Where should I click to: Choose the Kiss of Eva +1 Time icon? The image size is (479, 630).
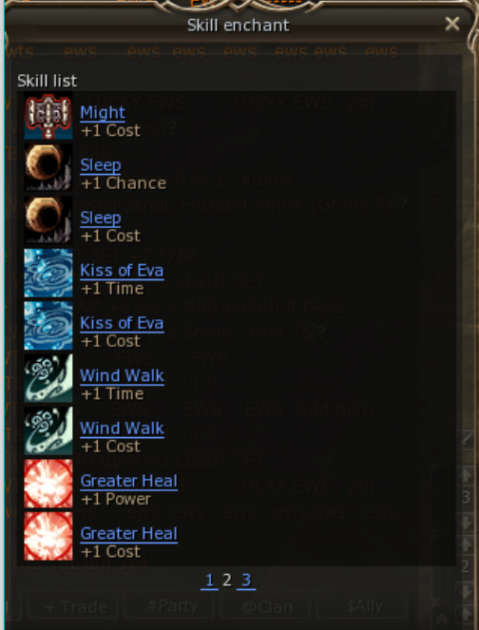(48, 273)
